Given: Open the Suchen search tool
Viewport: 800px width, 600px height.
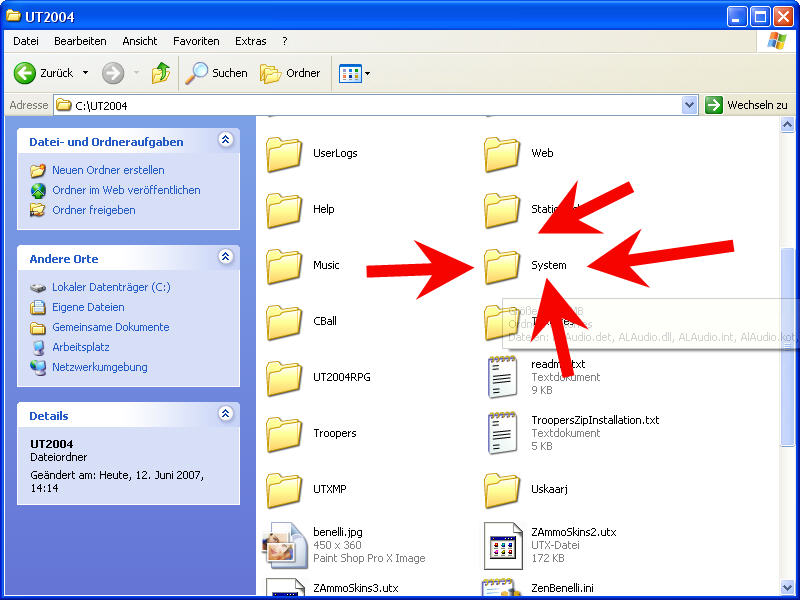Looking at the screenshot, I should (x=217, y=73).
